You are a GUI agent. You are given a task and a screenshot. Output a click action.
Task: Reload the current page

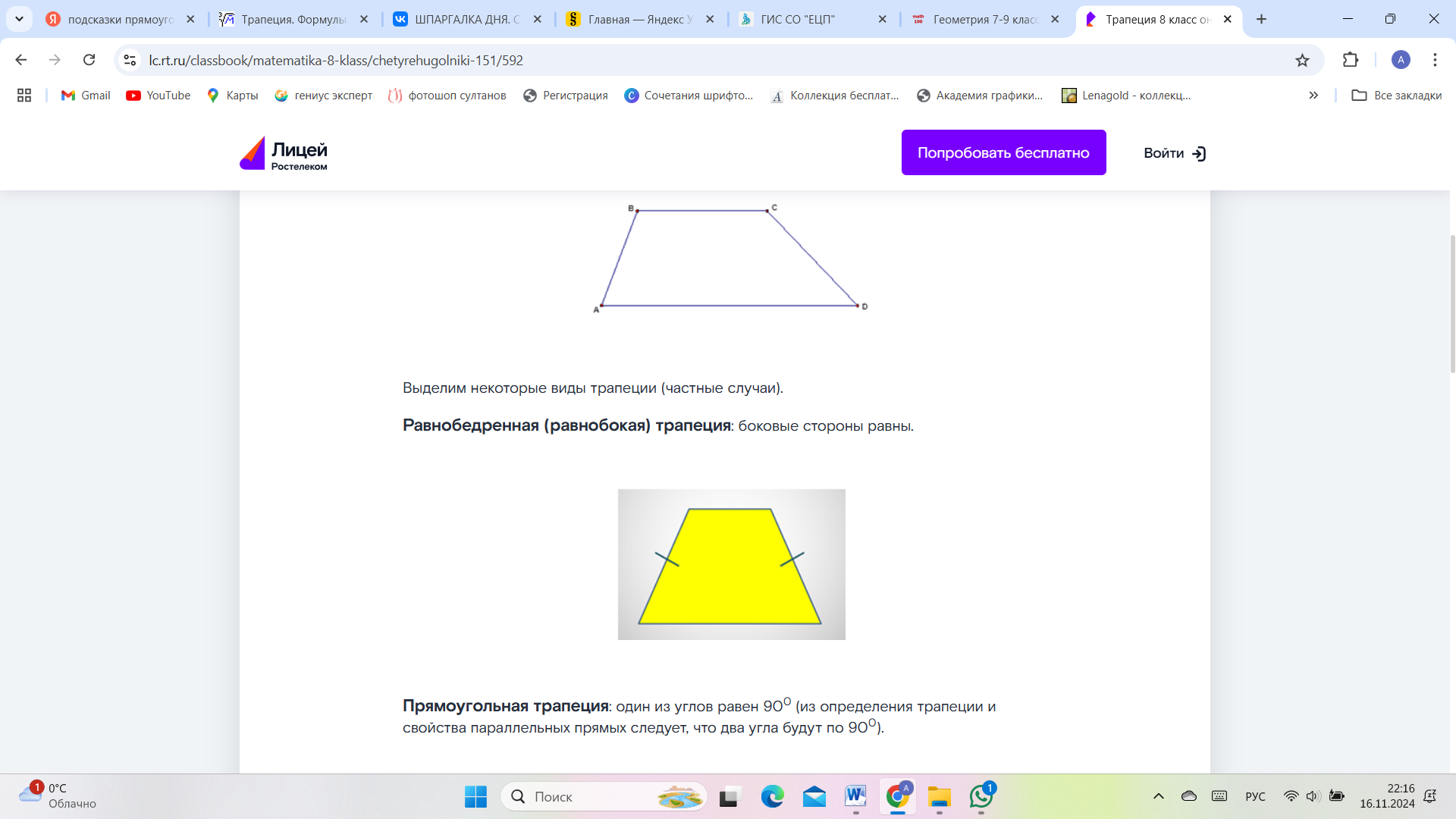(x=89, y=60)
